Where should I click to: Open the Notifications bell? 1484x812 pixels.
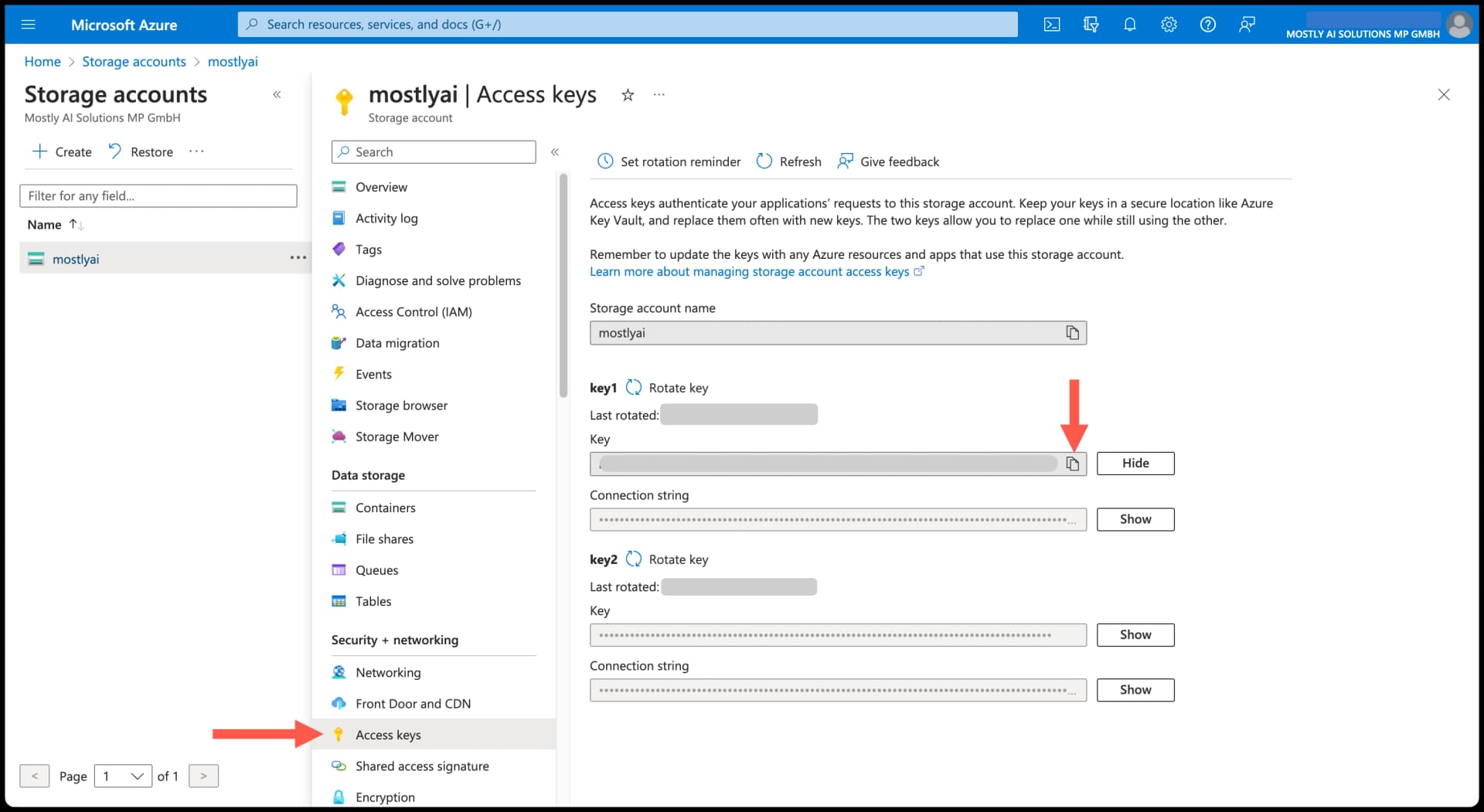point(1130,24)
